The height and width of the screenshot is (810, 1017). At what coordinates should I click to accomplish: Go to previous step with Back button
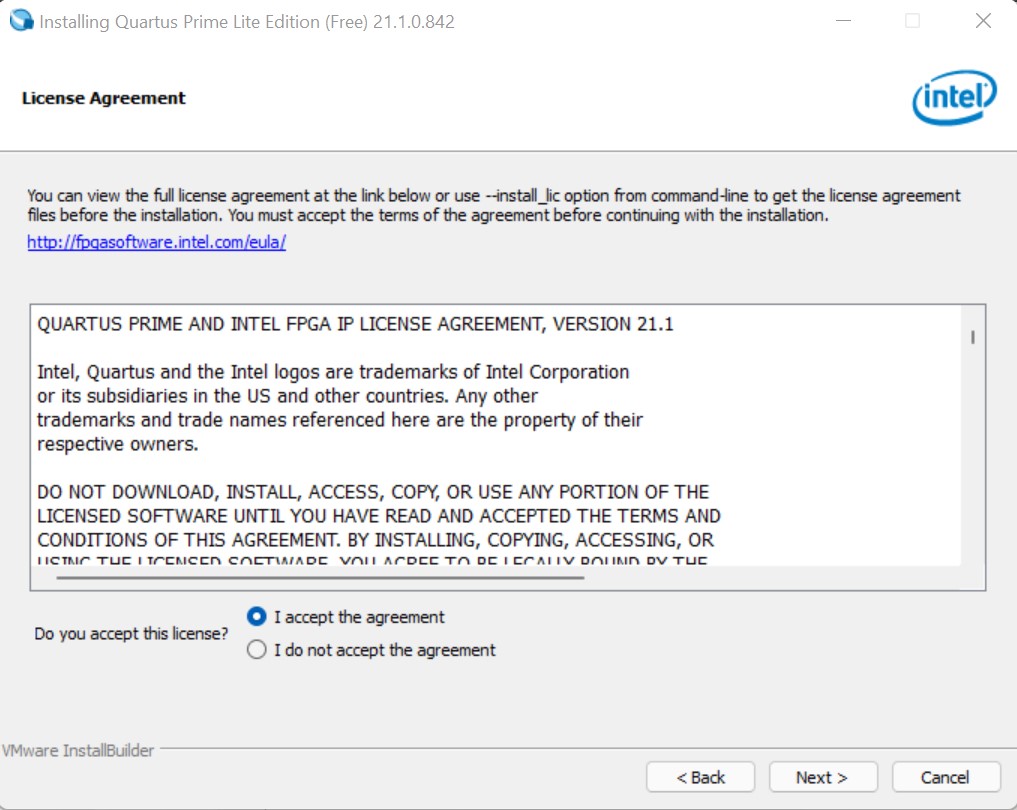tap(700, 777)
